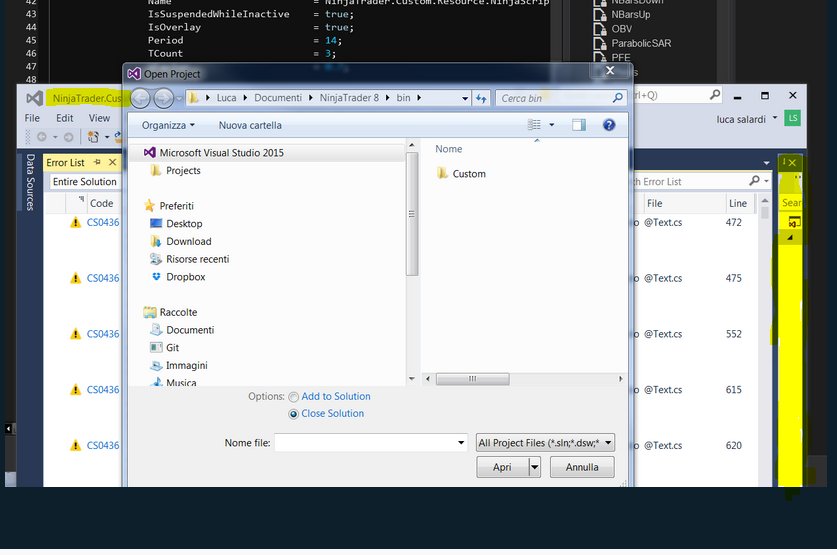Image resolution: width=837 pixels, height=555 pixels.
Task: Click NinjaTrader 8 breadcrumb segment
Action: coord(349,98)
